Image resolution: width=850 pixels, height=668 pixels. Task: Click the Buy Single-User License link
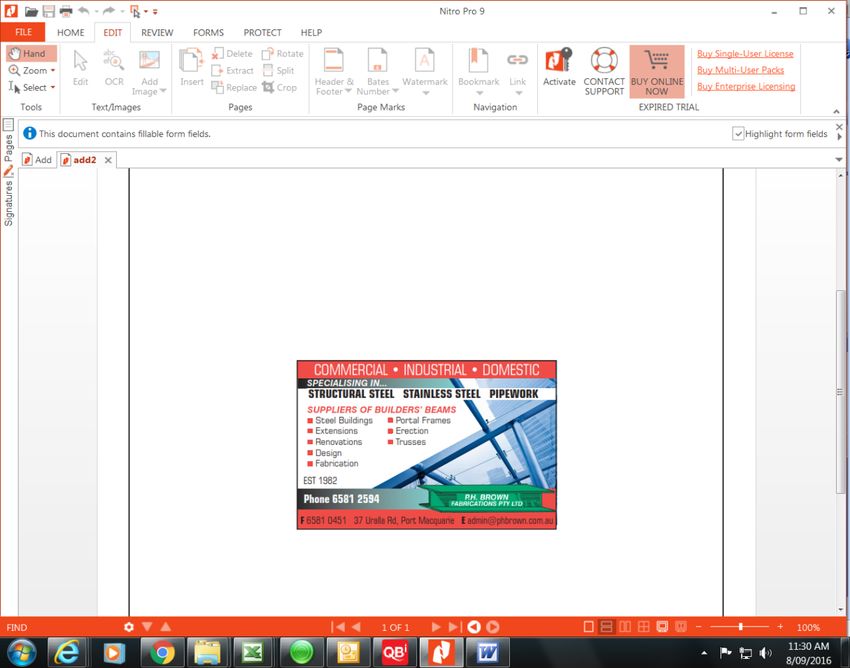(x=745, y=54)
